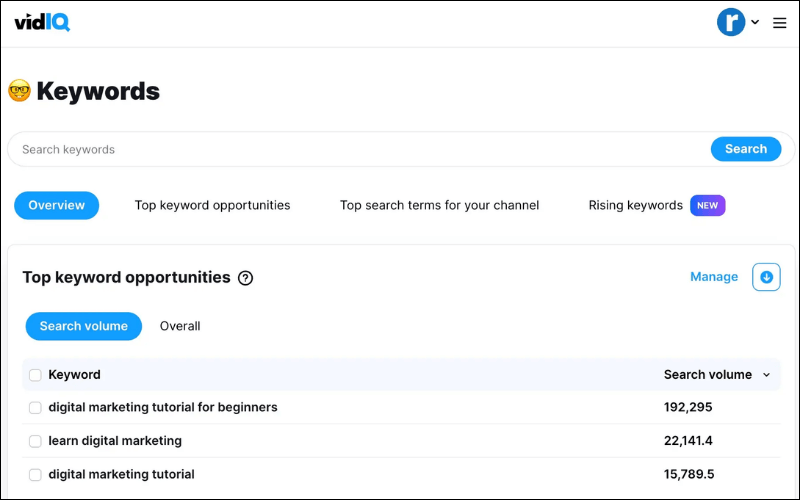Open the user profile avatar
This screenshot has height=500, width=800.
(x=731, y=22)
